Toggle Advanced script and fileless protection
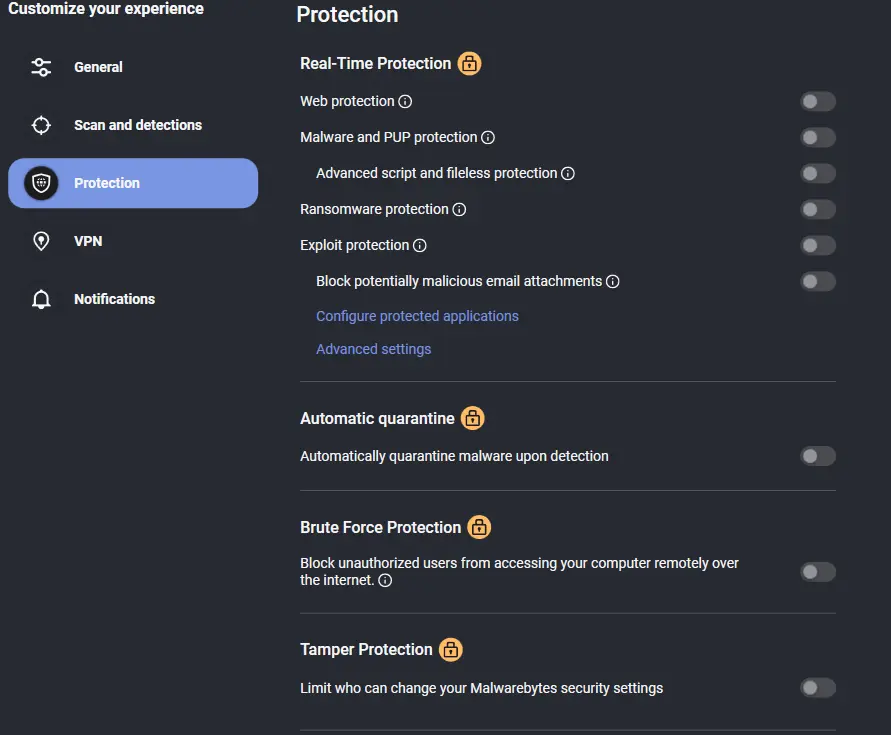Screen dimensions: 891x735 (818, 173)
